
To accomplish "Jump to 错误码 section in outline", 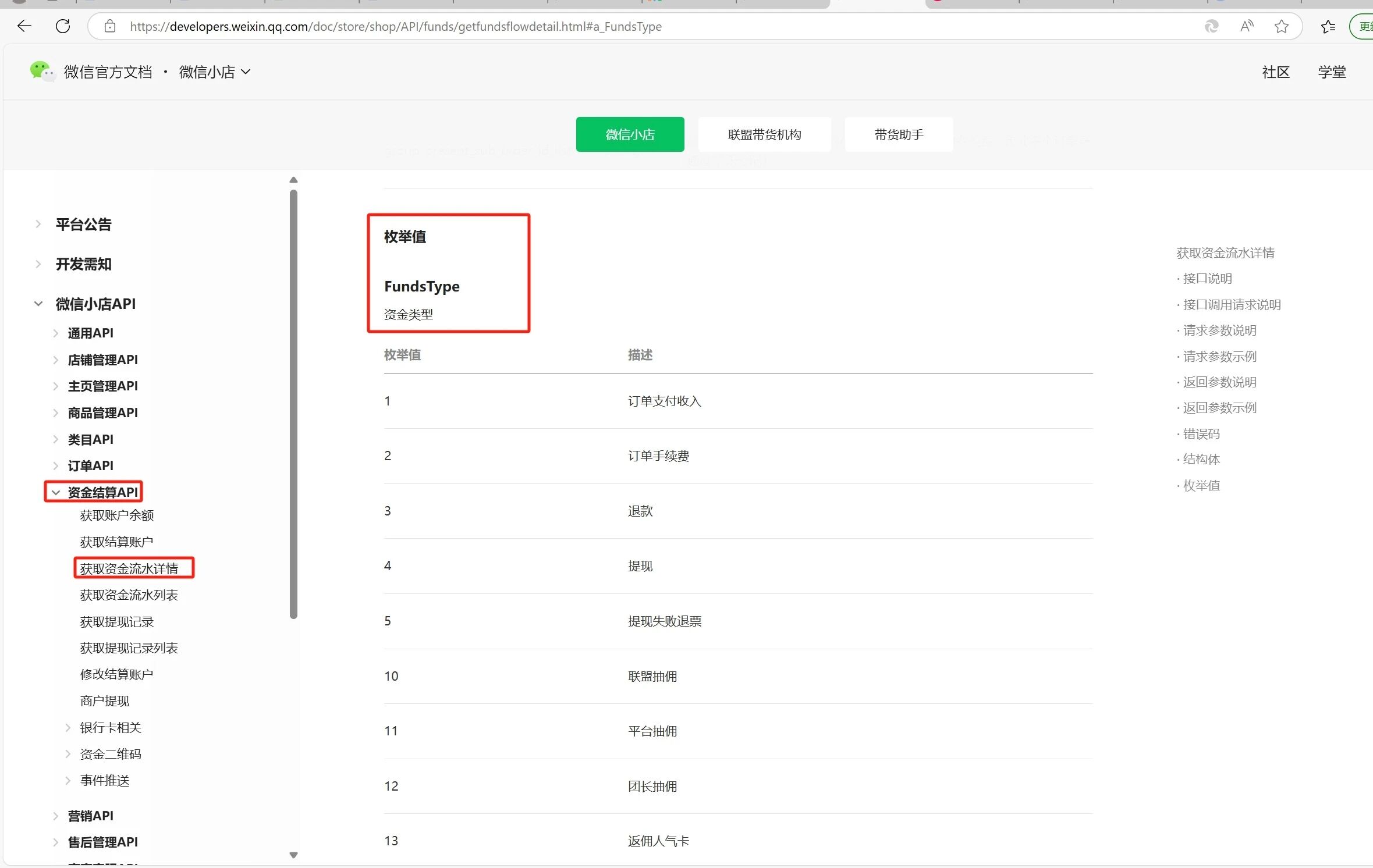I will tap(1201, 433).
